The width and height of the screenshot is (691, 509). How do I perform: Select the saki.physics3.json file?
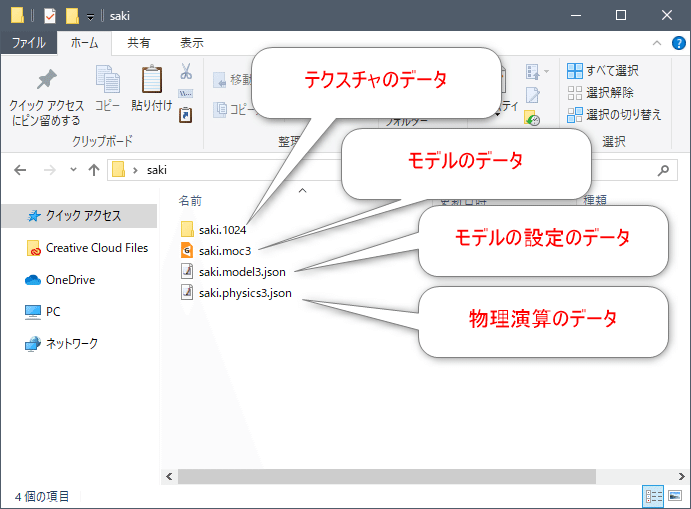[236, 293]
